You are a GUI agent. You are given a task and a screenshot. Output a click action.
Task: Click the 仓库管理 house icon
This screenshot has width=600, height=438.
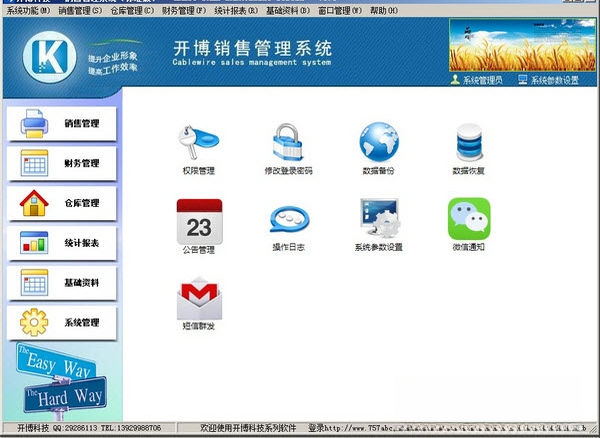[34, 203]
